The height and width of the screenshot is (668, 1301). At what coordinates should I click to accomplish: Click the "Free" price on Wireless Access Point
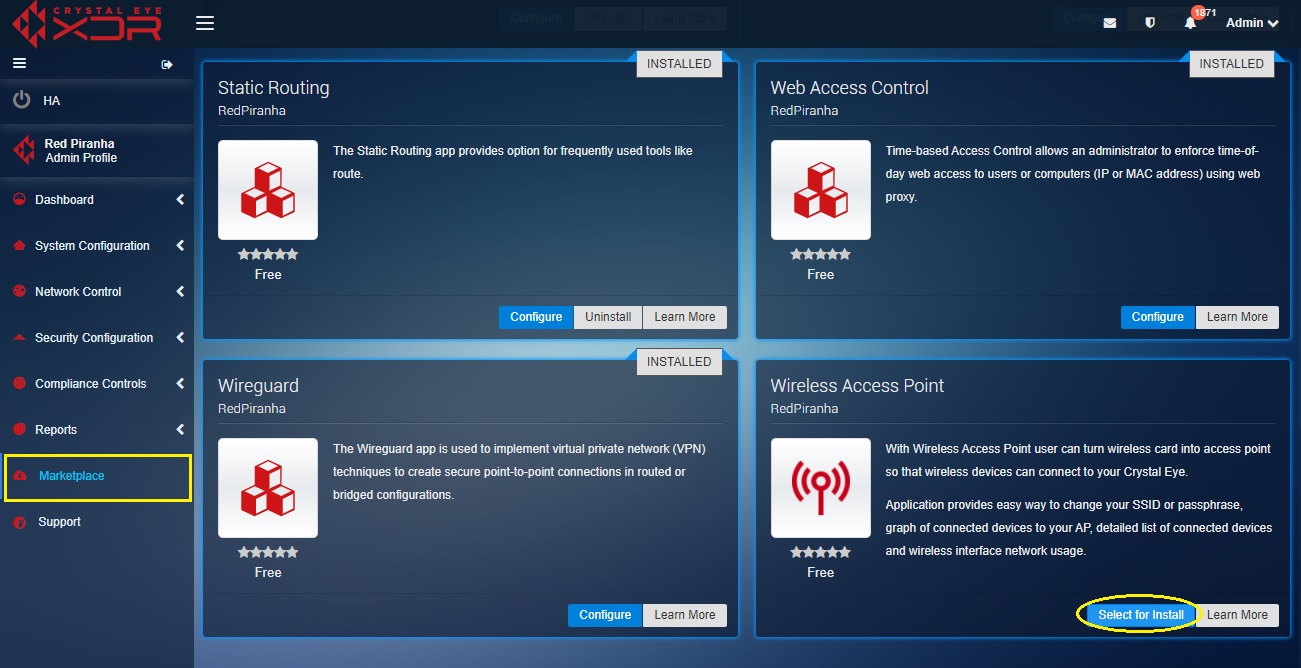tap(821, 573)
